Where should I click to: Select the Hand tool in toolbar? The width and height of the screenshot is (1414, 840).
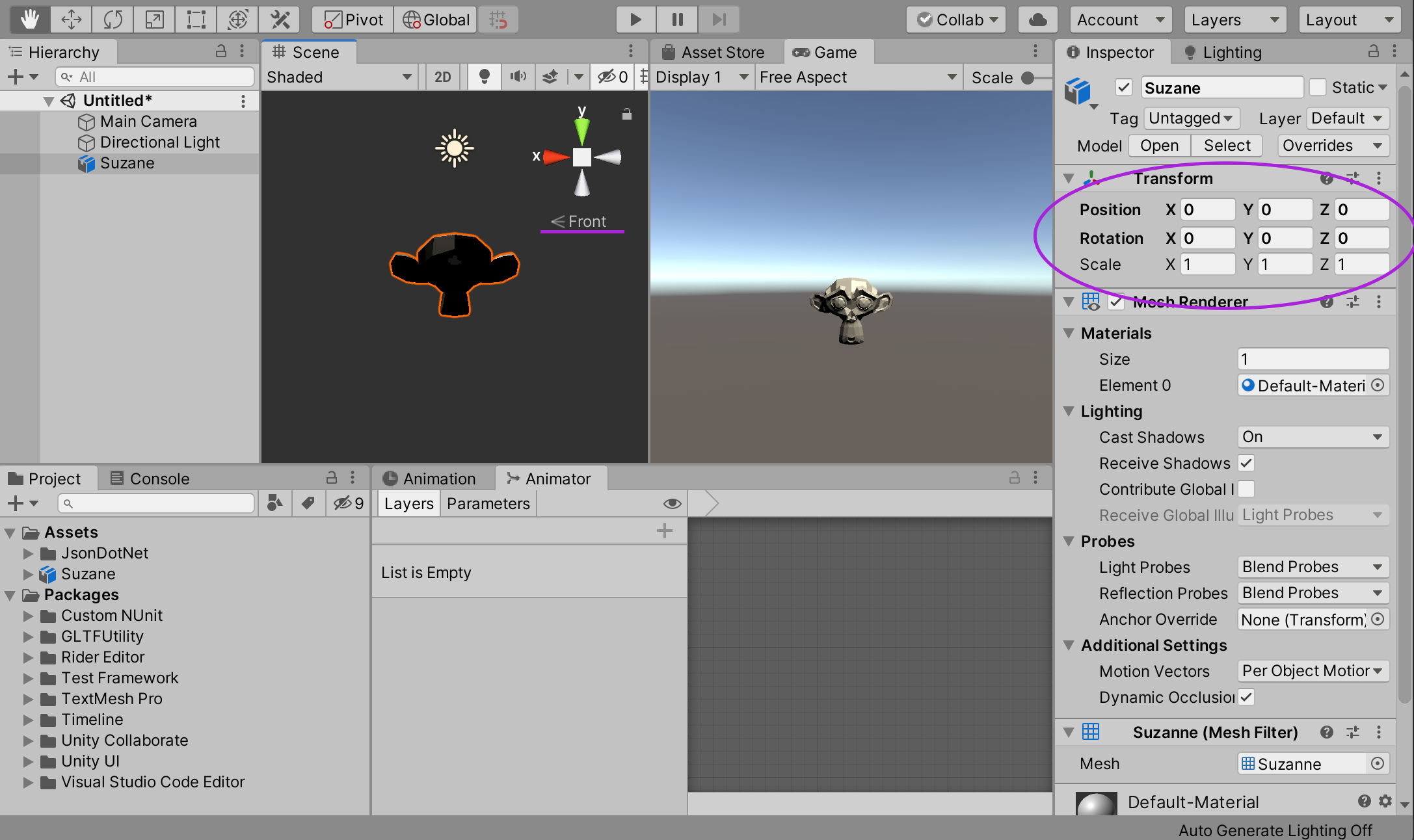point(29,20)
